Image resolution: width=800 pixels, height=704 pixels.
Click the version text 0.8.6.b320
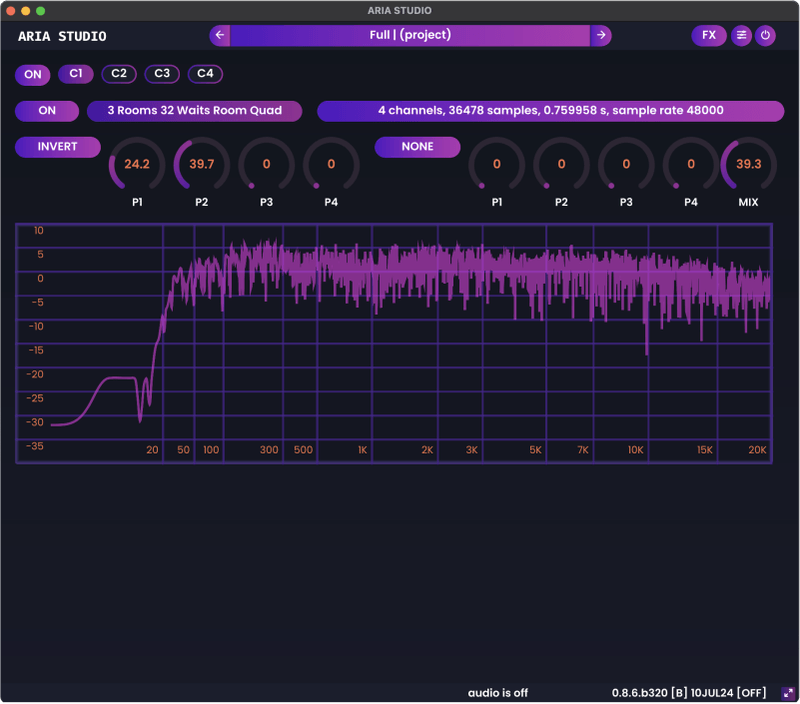(689, 693)
